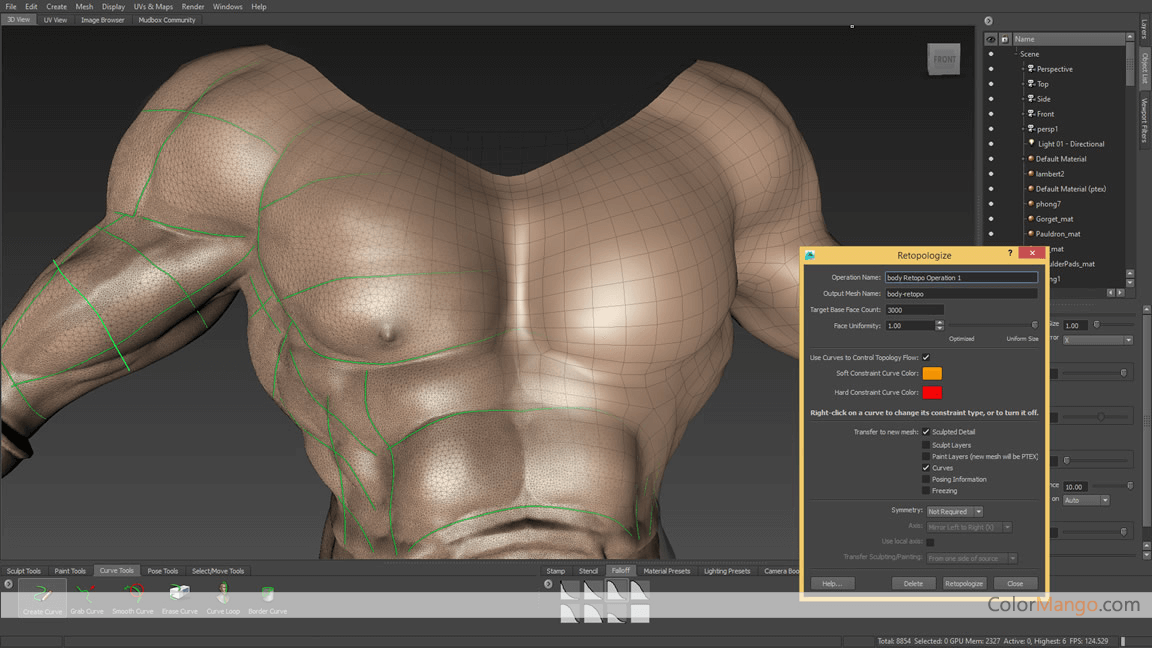Viewport: 1152px width, 648px height.
Task: Click the Perspective camera icon in Object List
Action: [x=1033, y=68]
